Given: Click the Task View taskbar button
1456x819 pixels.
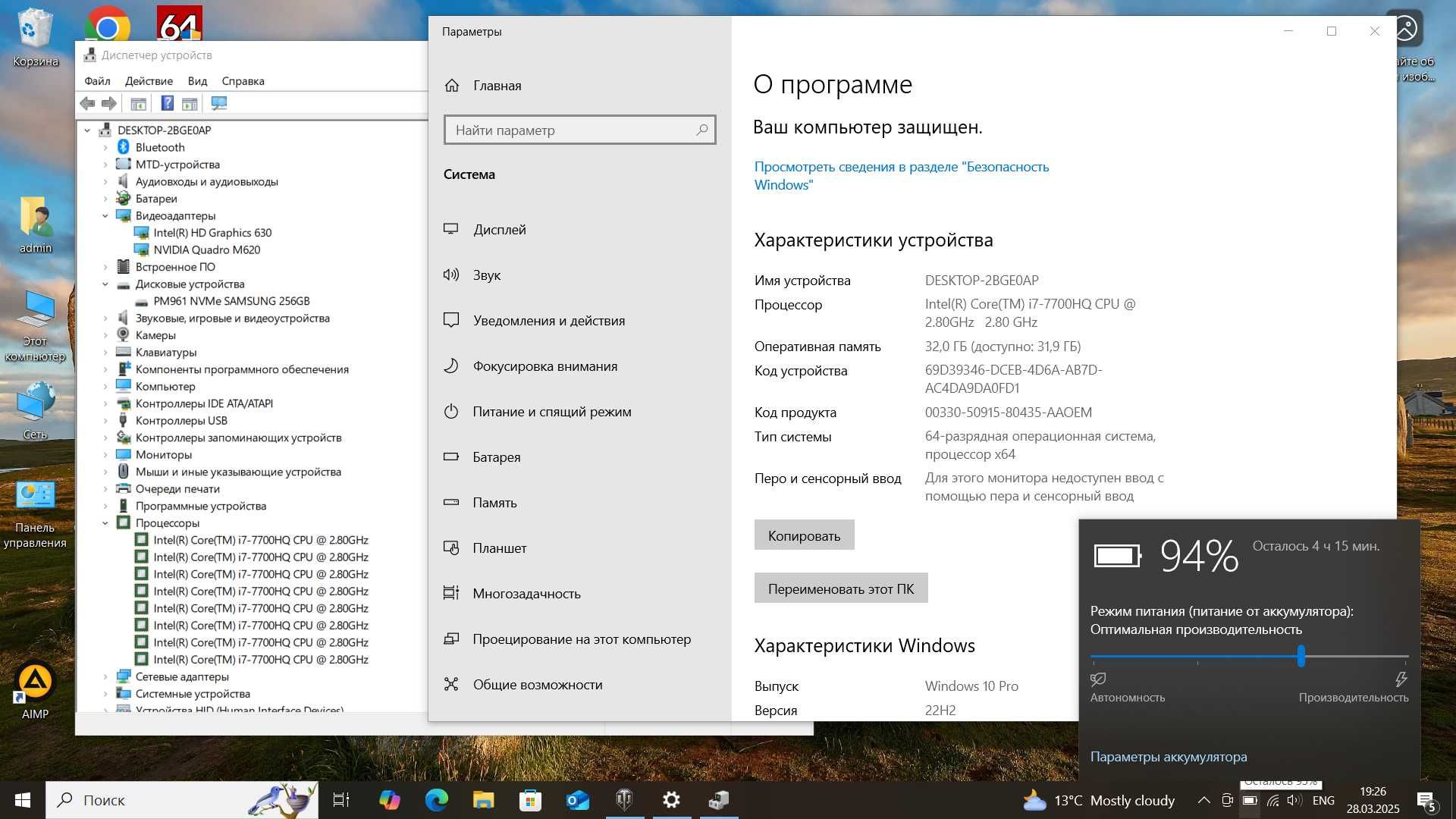Looking at the screenshot, I should [x=341, y=800].
